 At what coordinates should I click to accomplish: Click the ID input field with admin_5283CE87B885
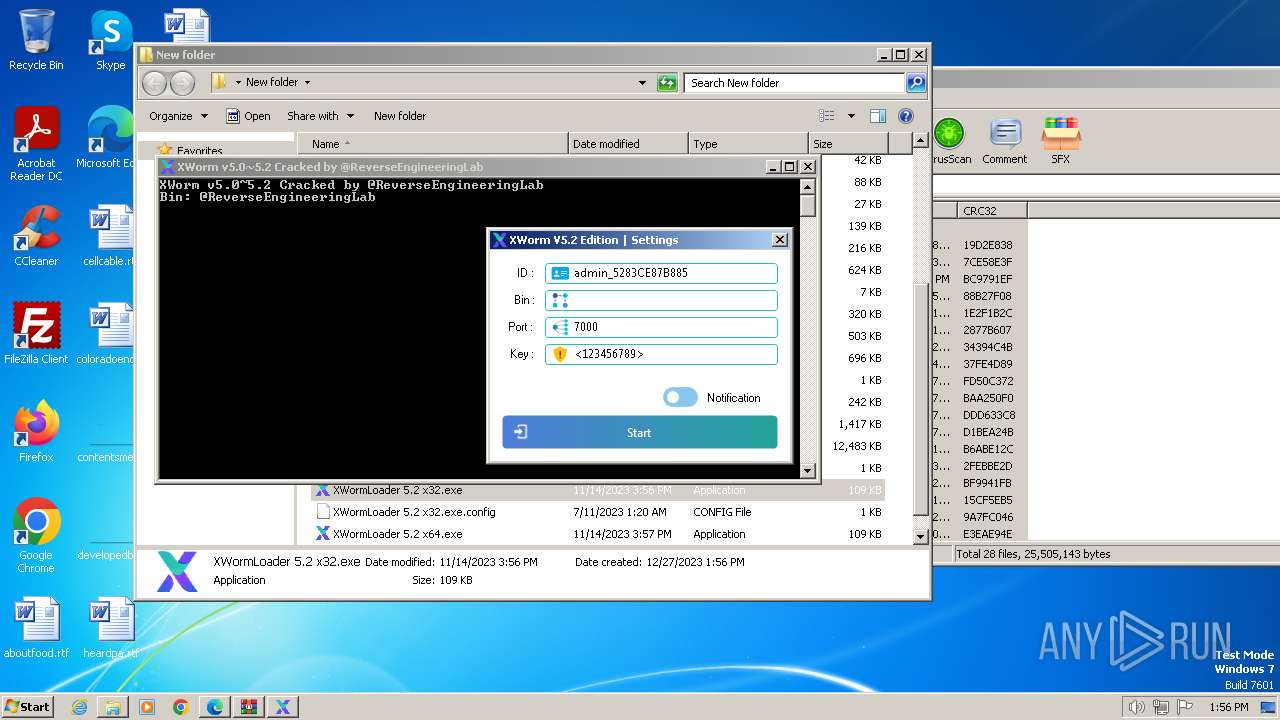[x=661, y=273]
